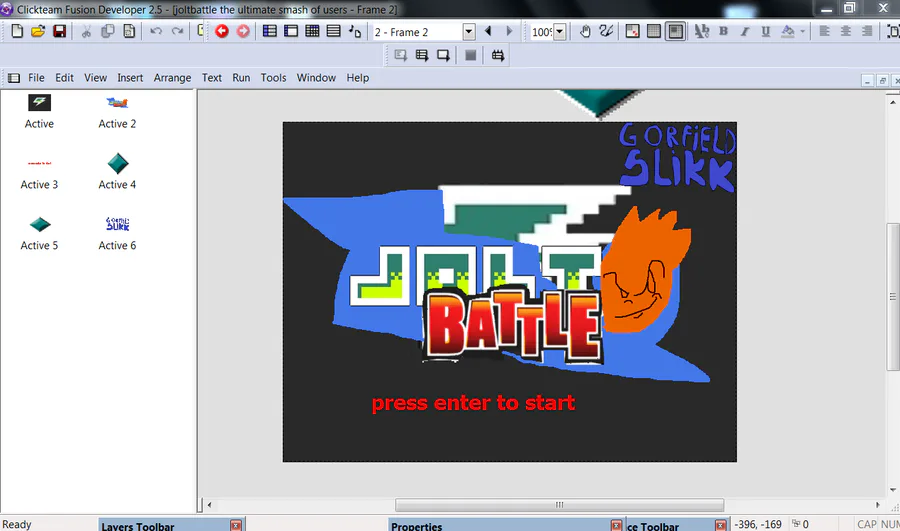Open the Data Elements icon
This screenshot has height=531, width=900.
point(355,31)
